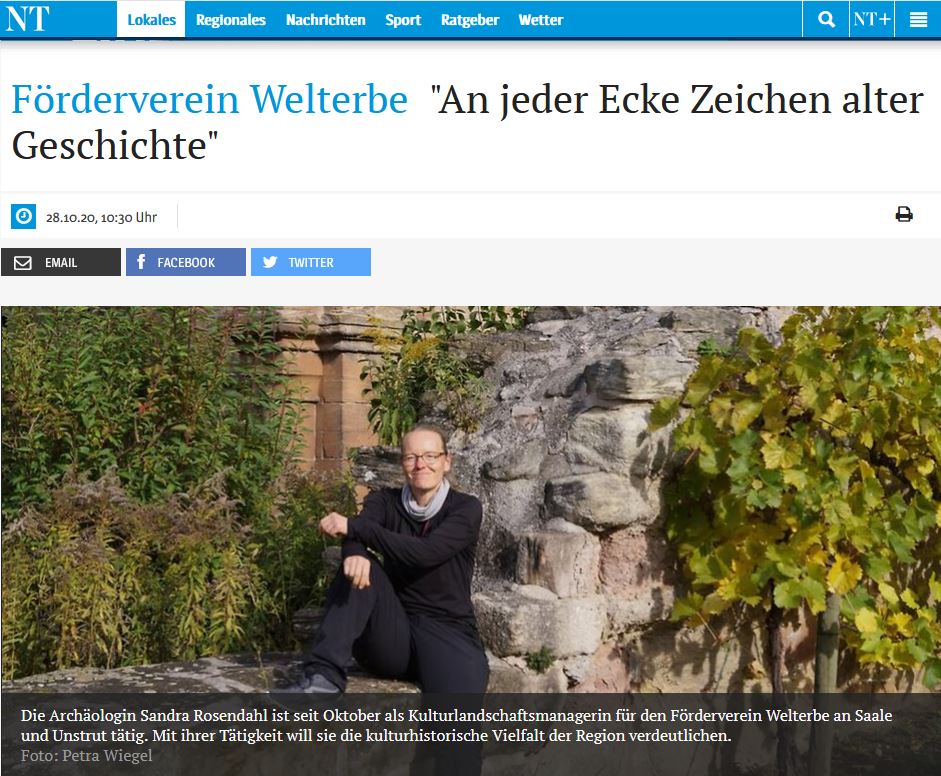This screenshot has height=776, width=941.
Task: Click the NT+ premium icon
Action: coord(871,20)
